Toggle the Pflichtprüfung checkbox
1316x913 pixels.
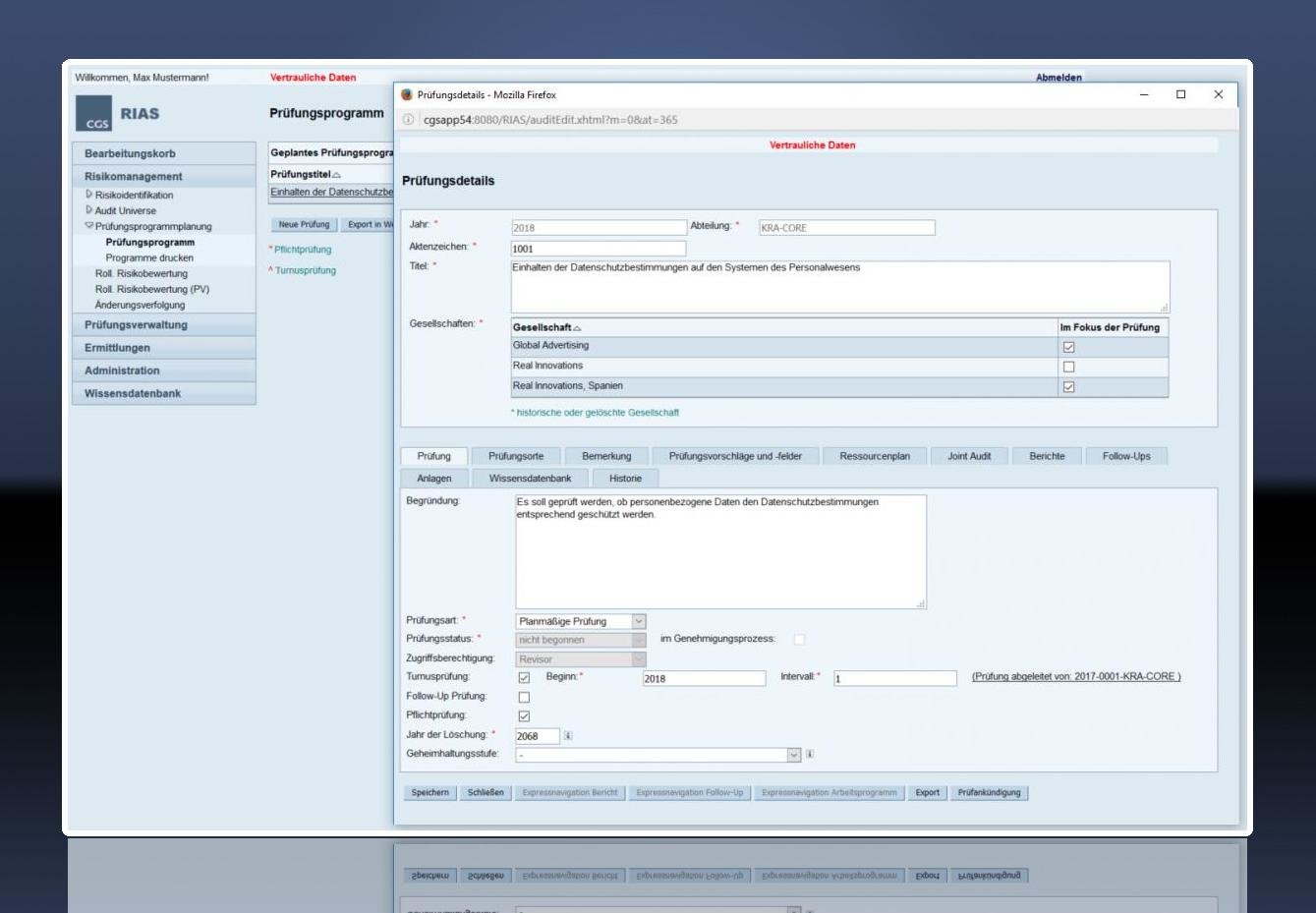coord(524,716)
